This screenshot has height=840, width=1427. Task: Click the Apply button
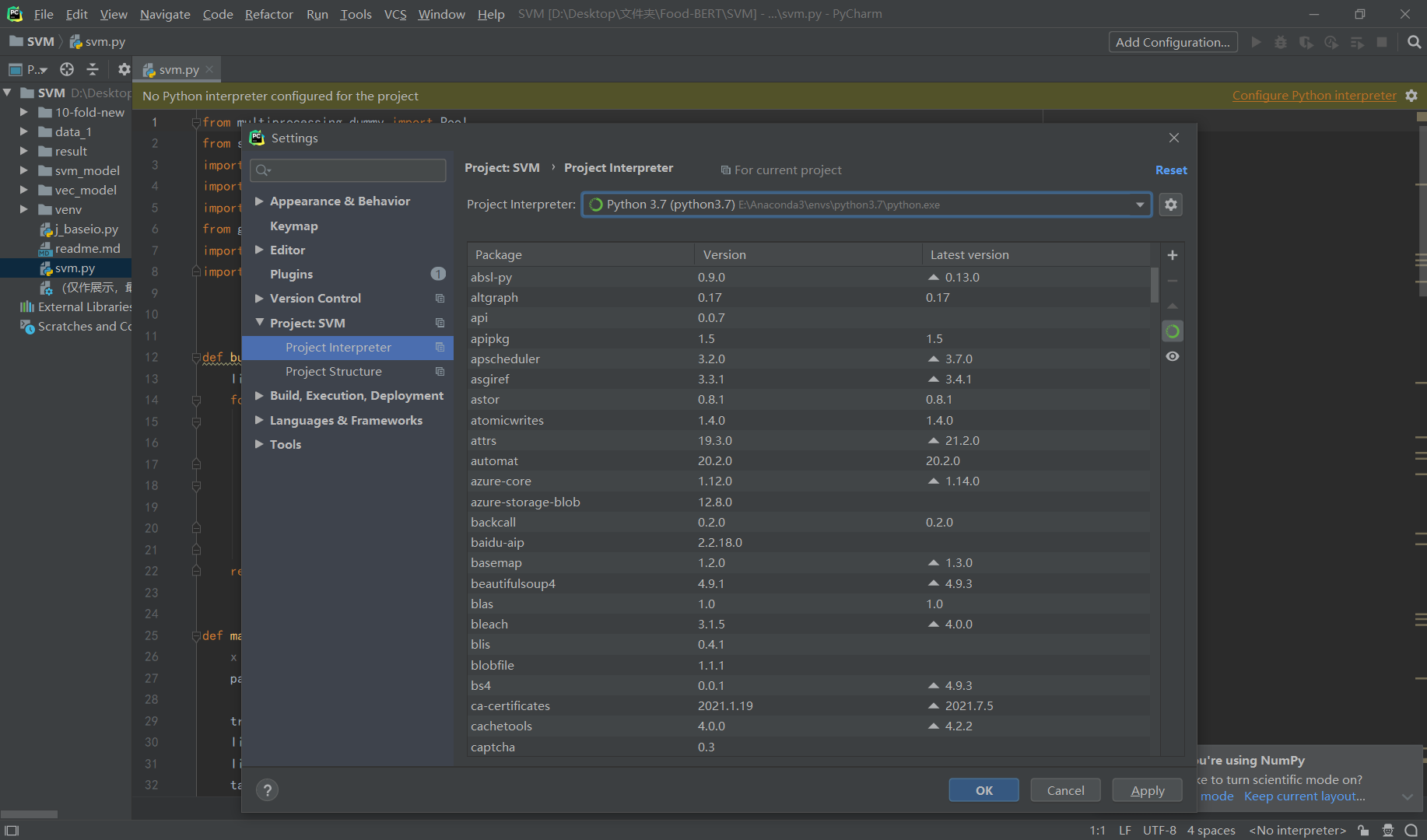pyautogui.click(x=1148, y=790)
